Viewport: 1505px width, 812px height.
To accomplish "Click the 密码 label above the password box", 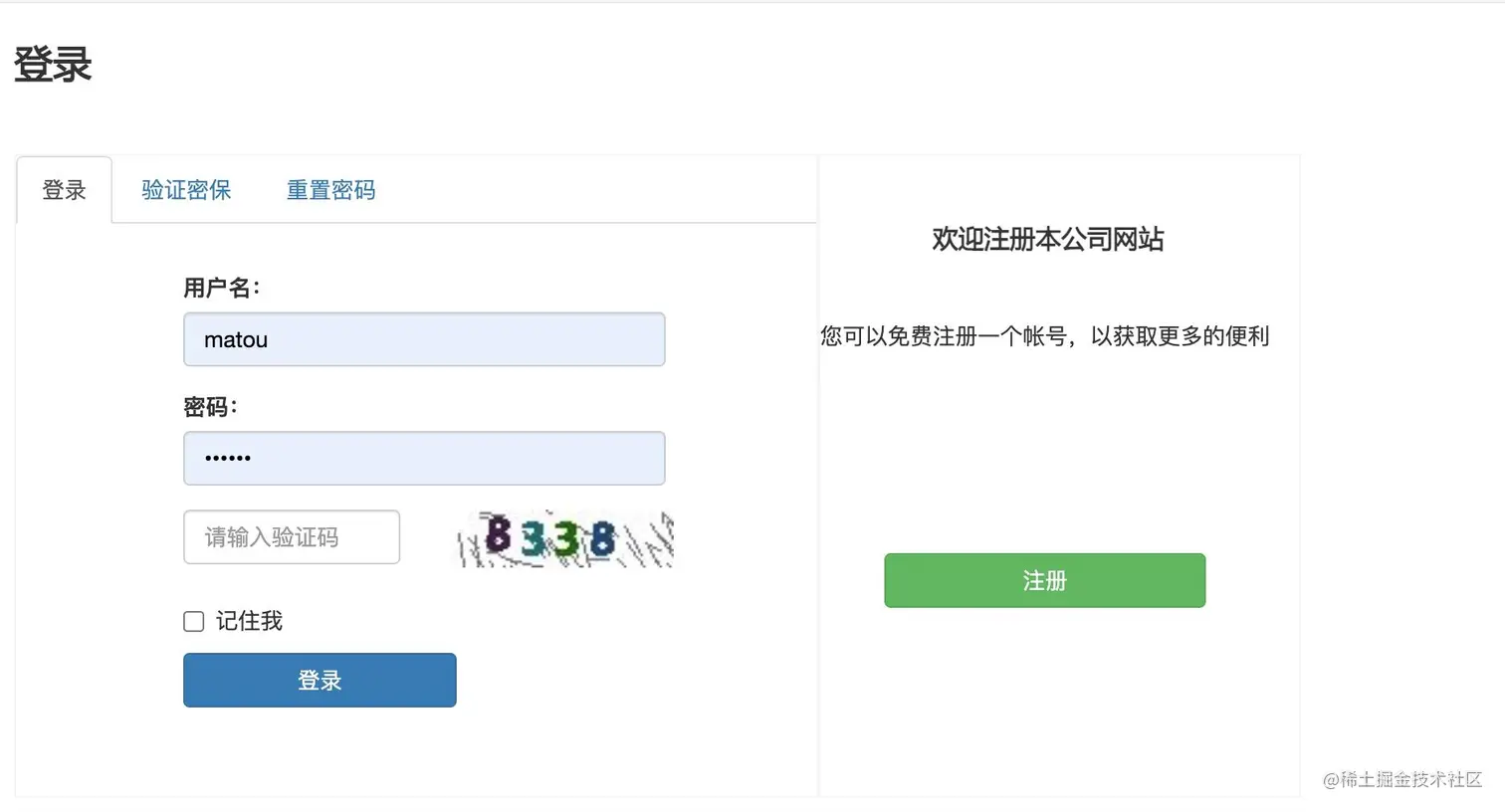I will point(210,406).
